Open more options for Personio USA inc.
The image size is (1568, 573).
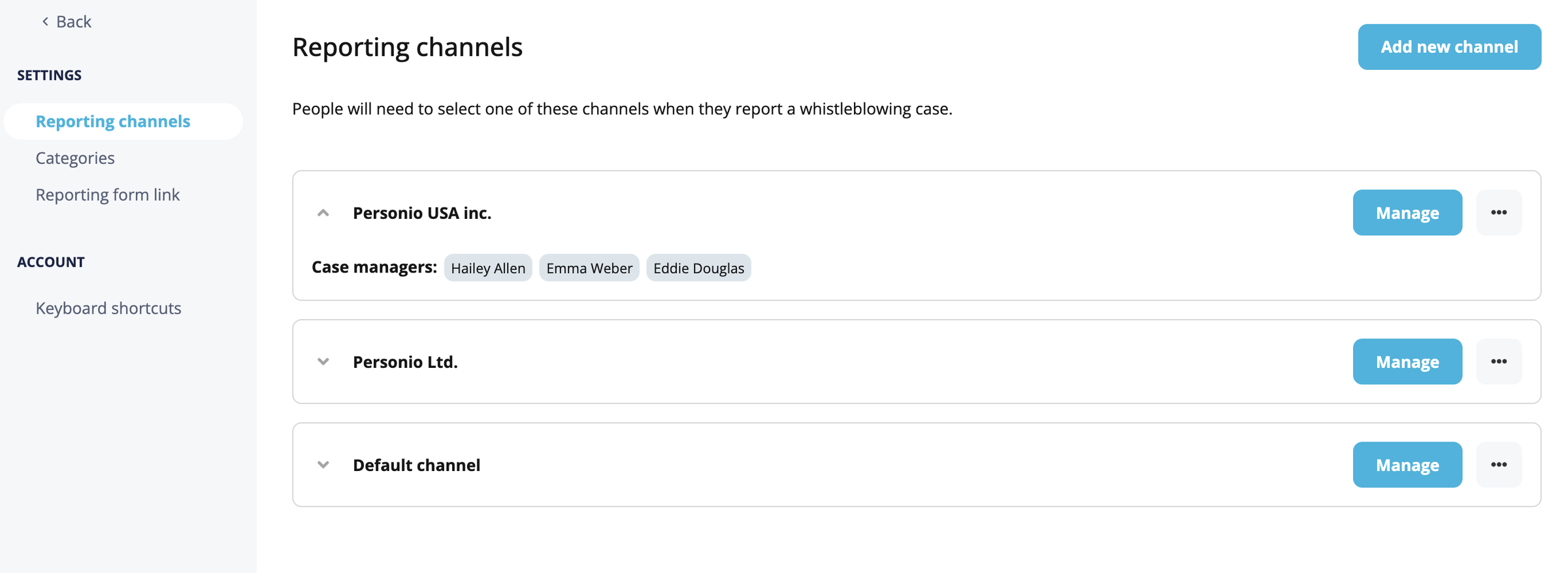(1499, 212)
